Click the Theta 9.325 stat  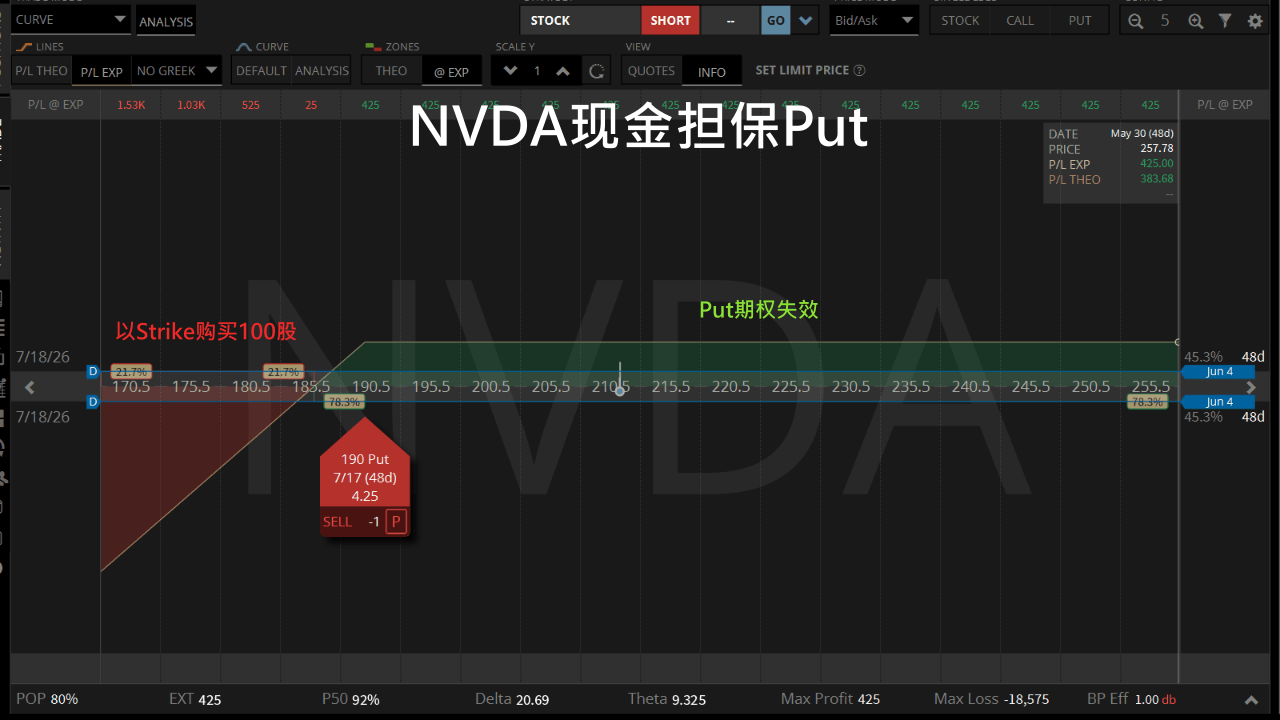click(x=667, y=699)
